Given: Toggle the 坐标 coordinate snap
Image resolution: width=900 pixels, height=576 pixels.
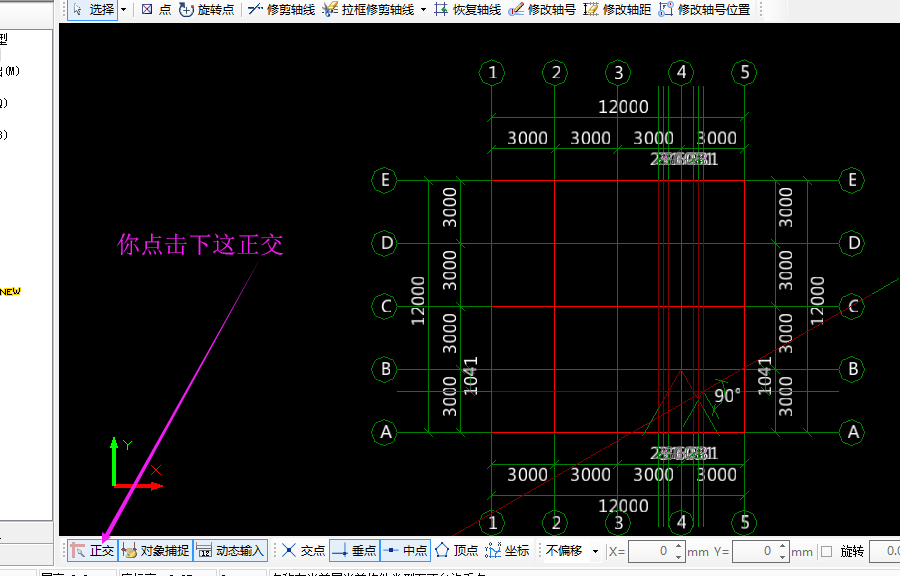Looking at the screenshot, I should point(507,551).
